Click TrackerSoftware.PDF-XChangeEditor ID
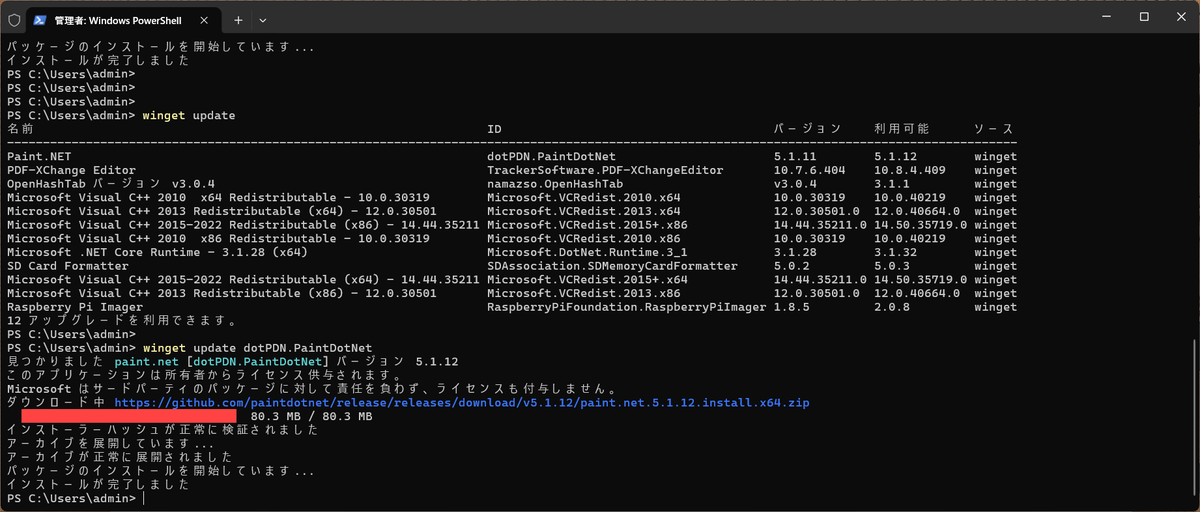 [605, 170]
